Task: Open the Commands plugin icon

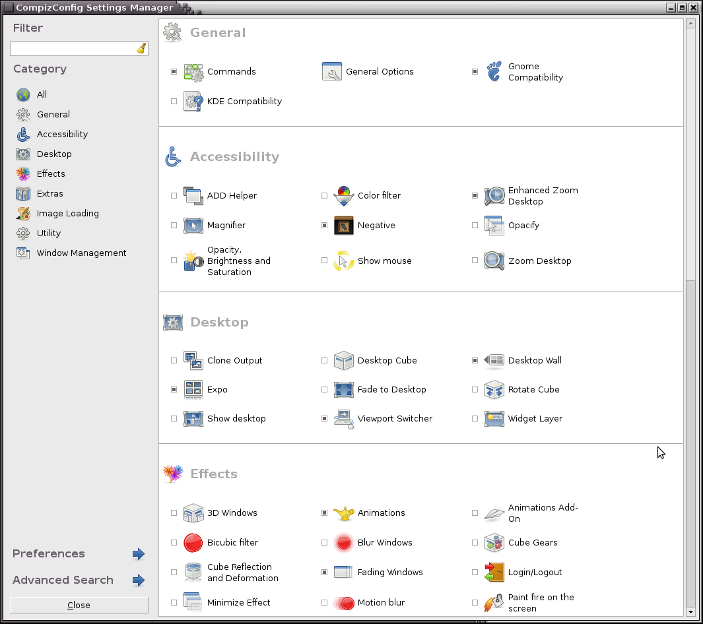Action: click(x=194, y=72)
